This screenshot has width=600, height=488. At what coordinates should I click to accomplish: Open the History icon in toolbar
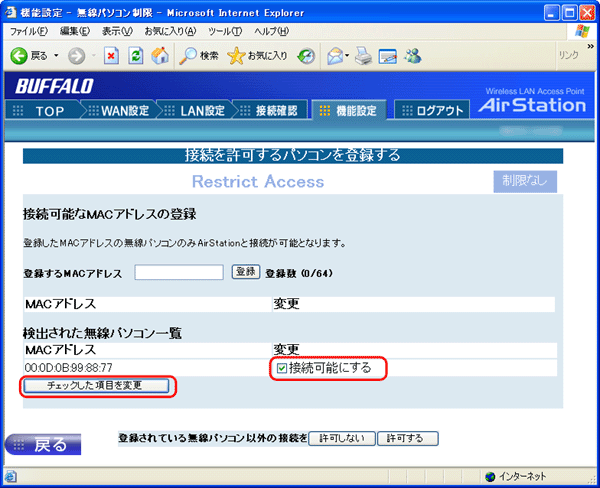pyautogui.click(x=306, y=55)
